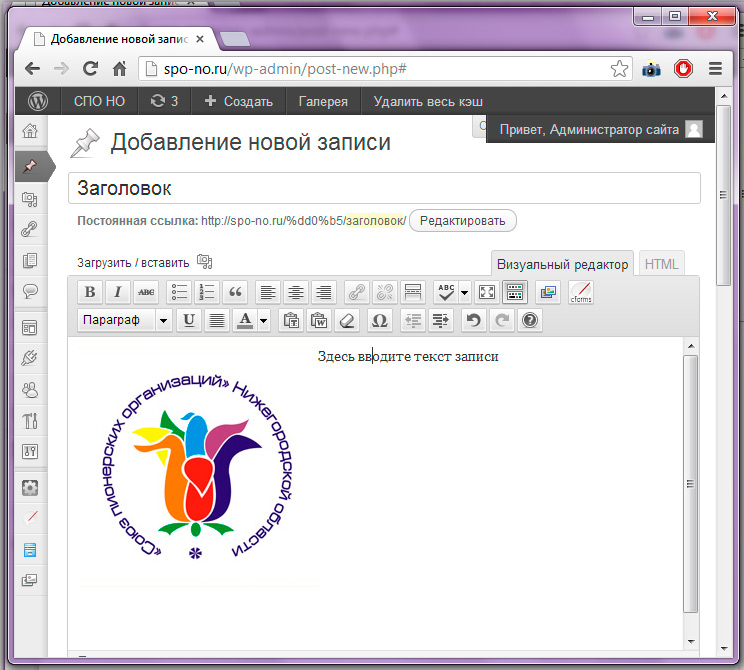Align text to the left
Viewport: 744px width, 670px height.
point(268,292)
